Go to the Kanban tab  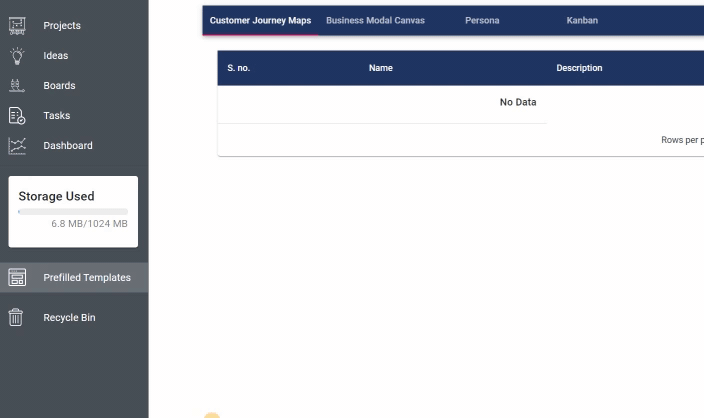pyautogui.click(x=582, y=20)
